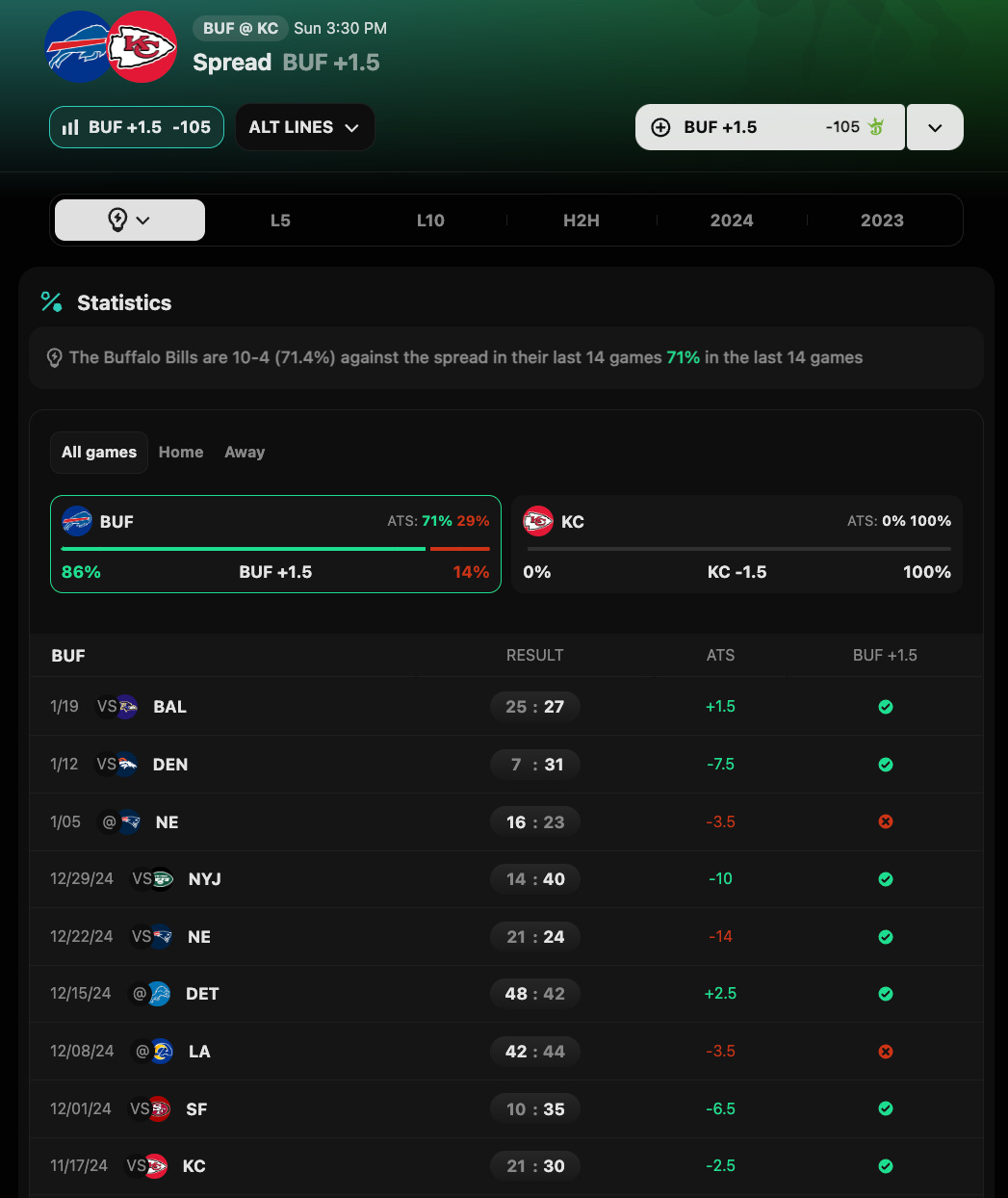This screenshot has height=1198, width=1008.
Task: Click green check mark in NYJ row
Action: click(x=886, y=879)
